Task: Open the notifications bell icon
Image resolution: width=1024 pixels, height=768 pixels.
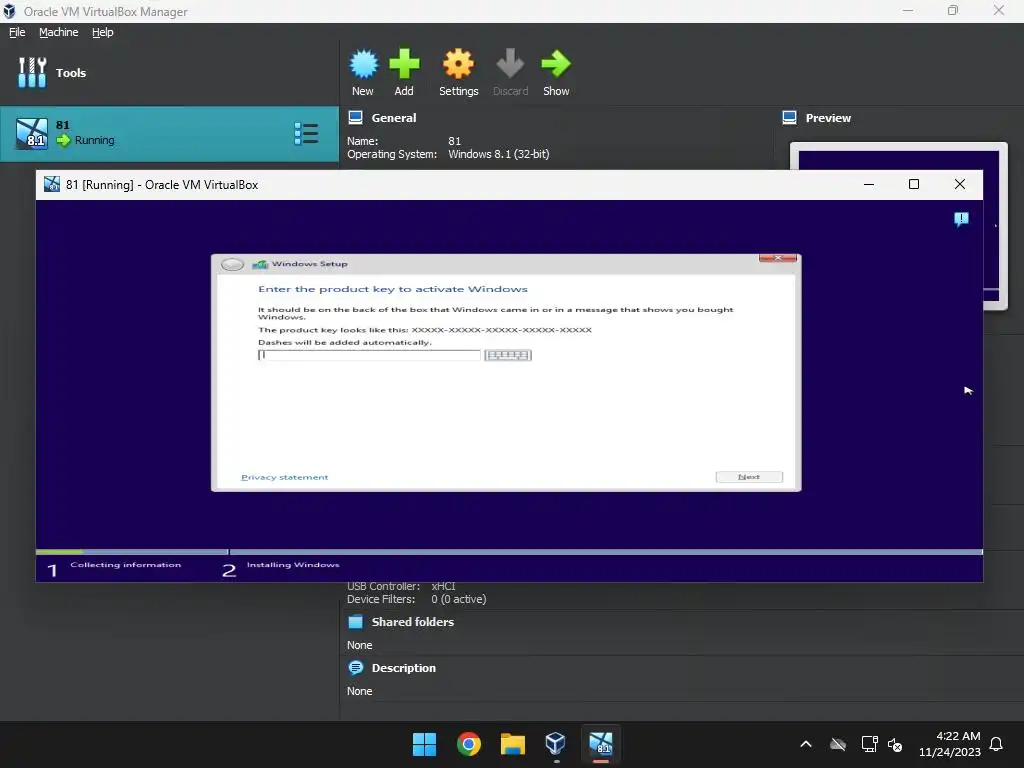Action: pyautogui.click(x=997, y=744)
